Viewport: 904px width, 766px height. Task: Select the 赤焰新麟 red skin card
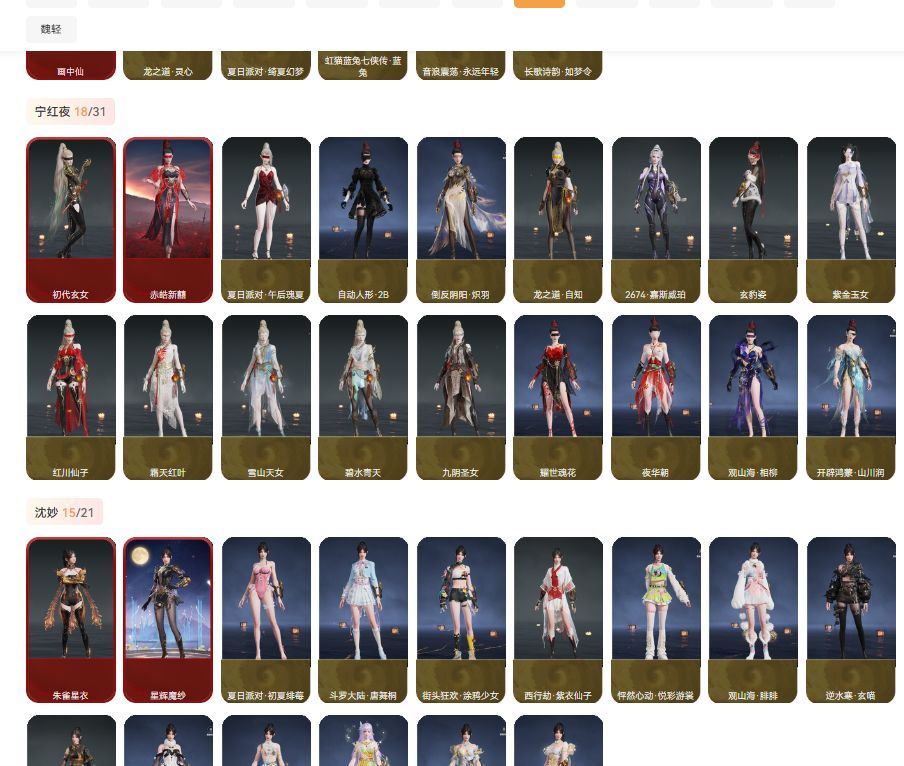pyautogui.click(x=168, y=220)
